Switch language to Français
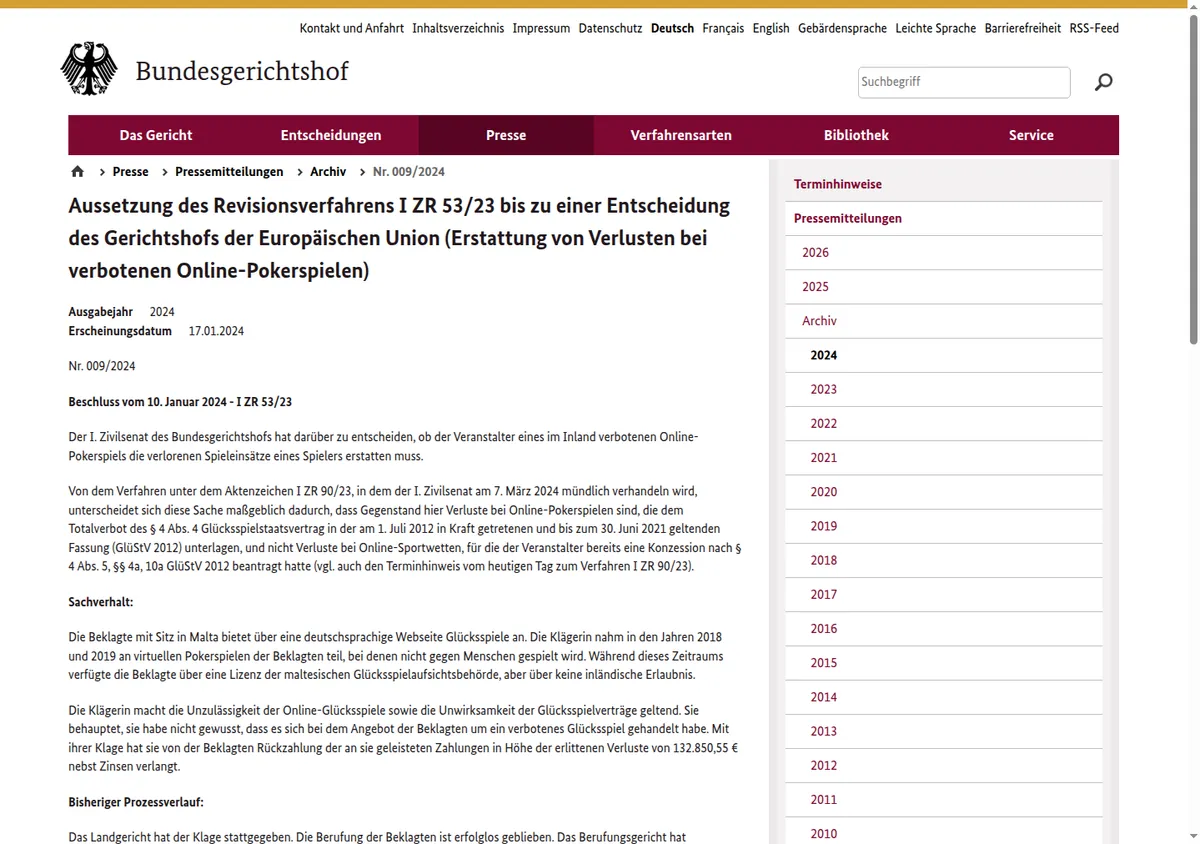This screenshot has height=844, width=1200. pos(723,28)
